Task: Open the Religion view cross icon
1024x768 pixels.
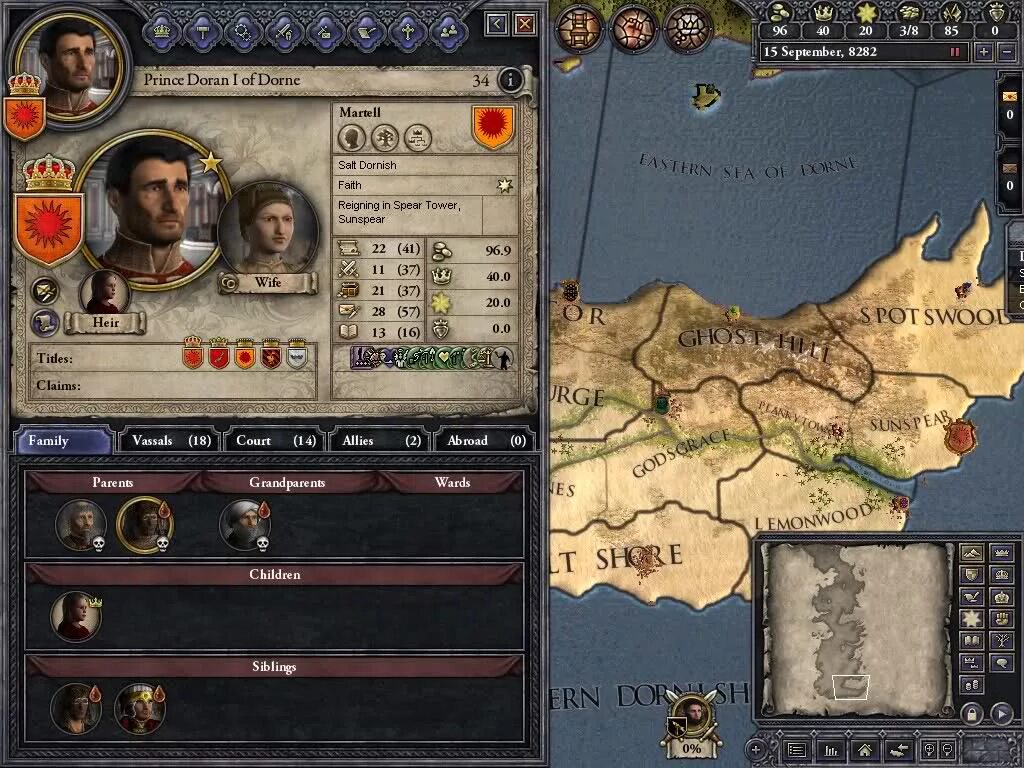Action: coord(408,30)
